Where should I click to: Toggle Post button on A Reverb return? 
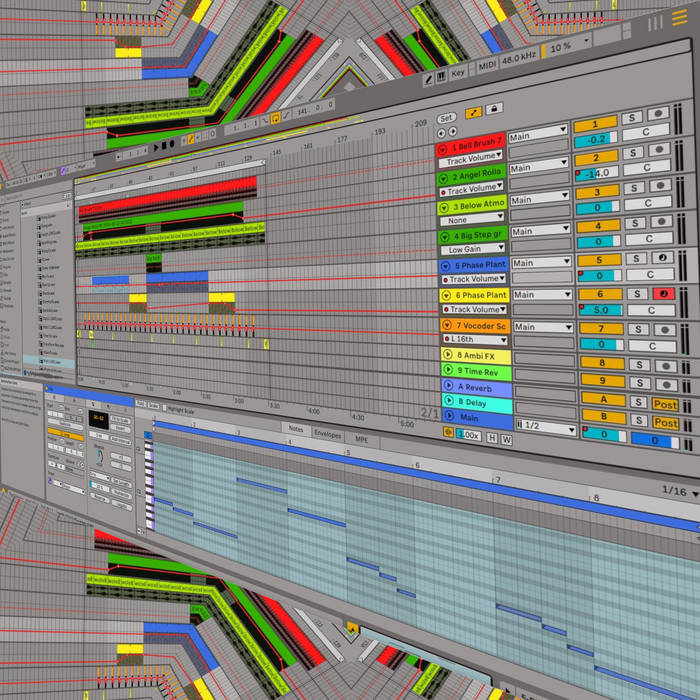point(664,405)
